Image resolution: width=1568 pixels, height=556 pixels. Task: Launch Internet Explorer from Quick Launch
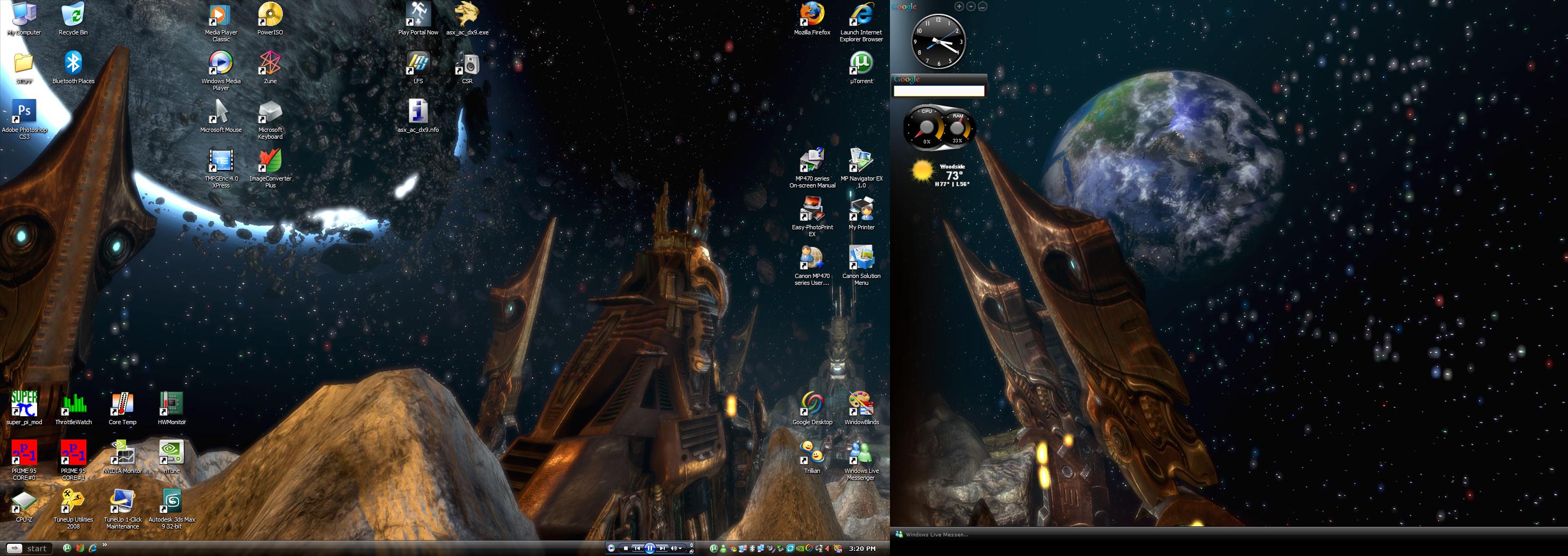[x=93, y=548]
